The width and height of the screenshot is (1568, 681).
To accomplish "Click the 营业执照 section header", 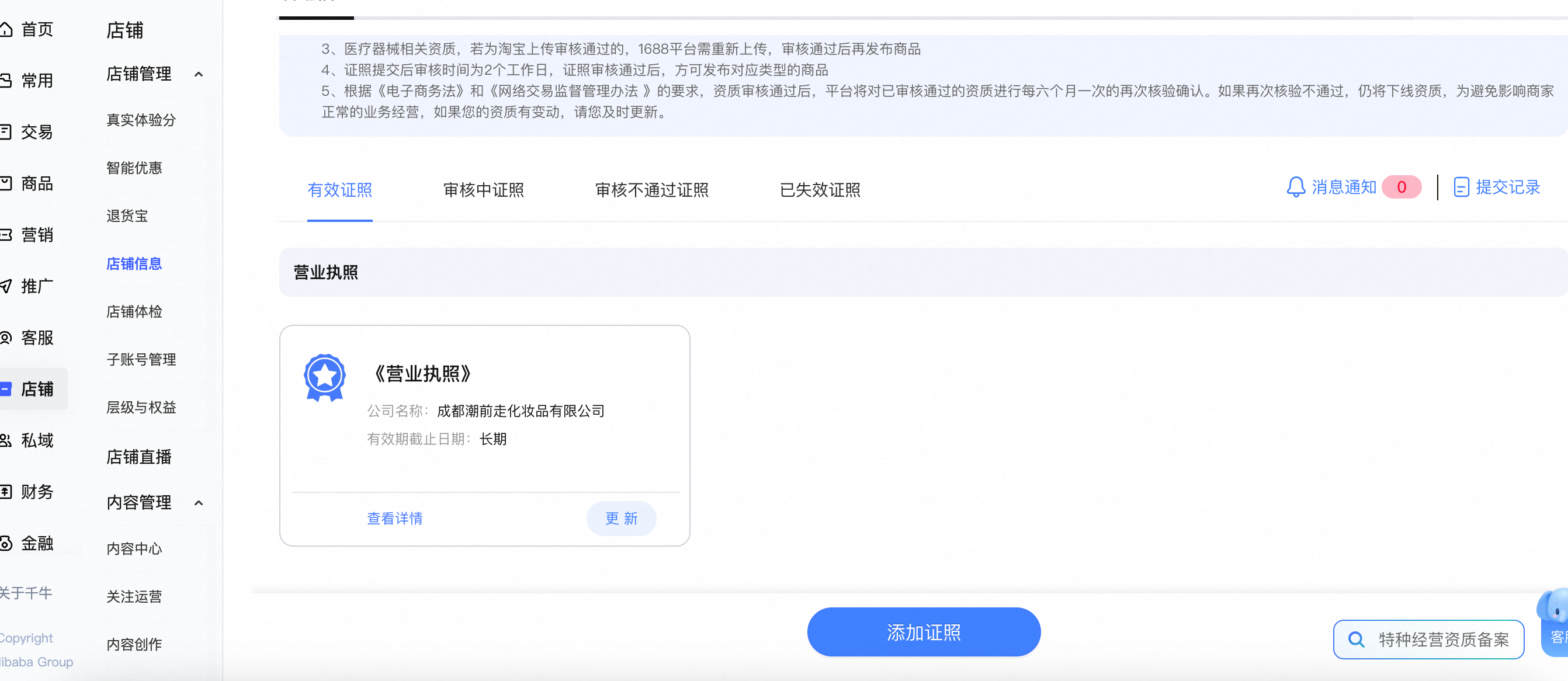I will coord(923,272).
